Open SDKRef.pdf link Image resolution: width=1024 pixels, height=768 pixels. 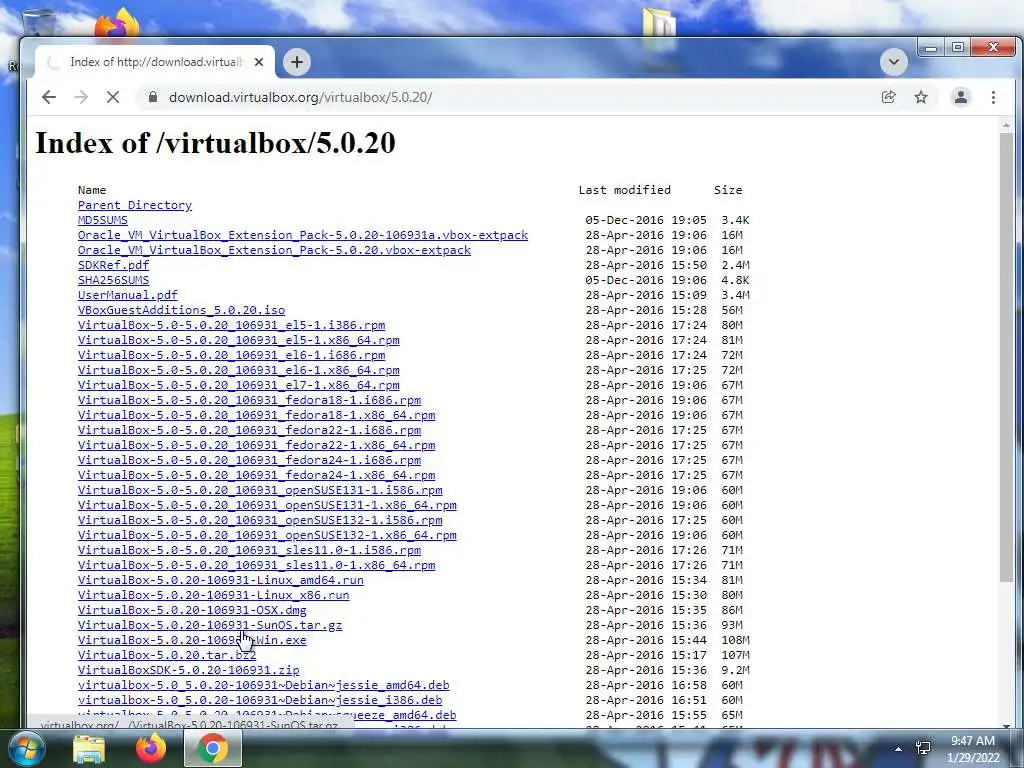coord(113,265)
